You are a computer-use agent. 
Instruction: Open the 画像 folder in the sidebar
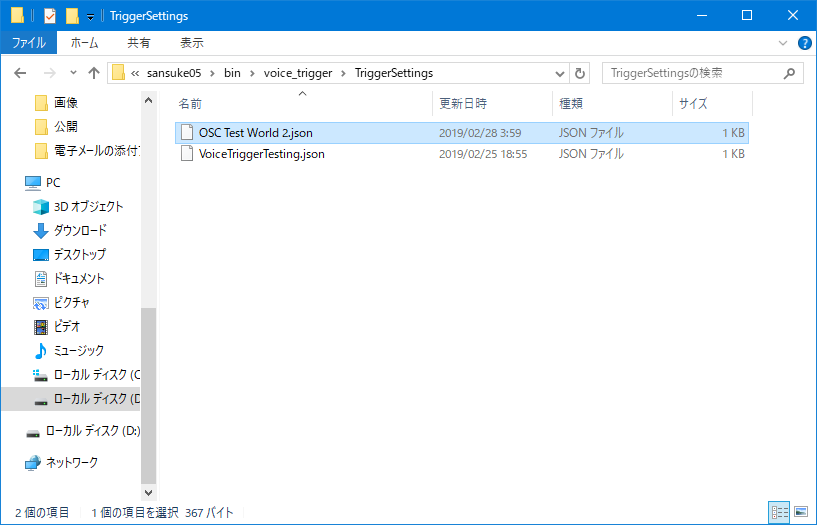[x=66, y=103]
